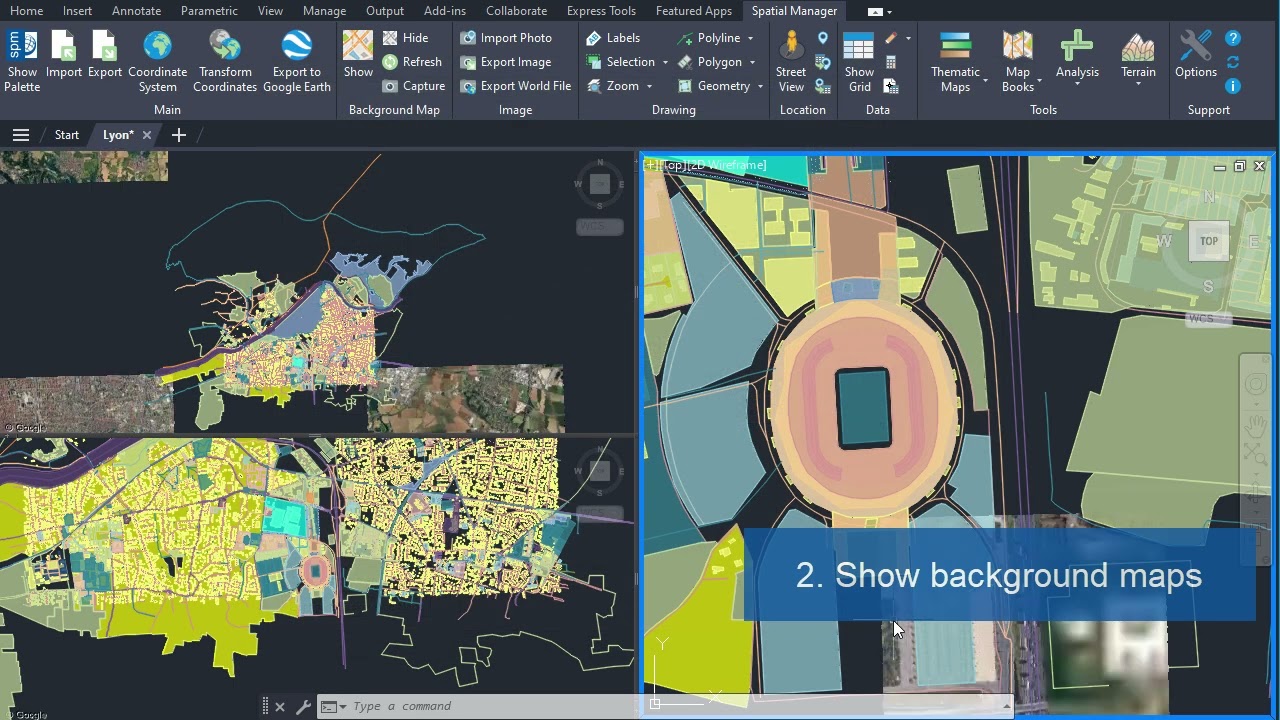Click the calculator icon in Data panel
Image resolution: width=1280 pixels, height=720 pixels.
(890, 62)
